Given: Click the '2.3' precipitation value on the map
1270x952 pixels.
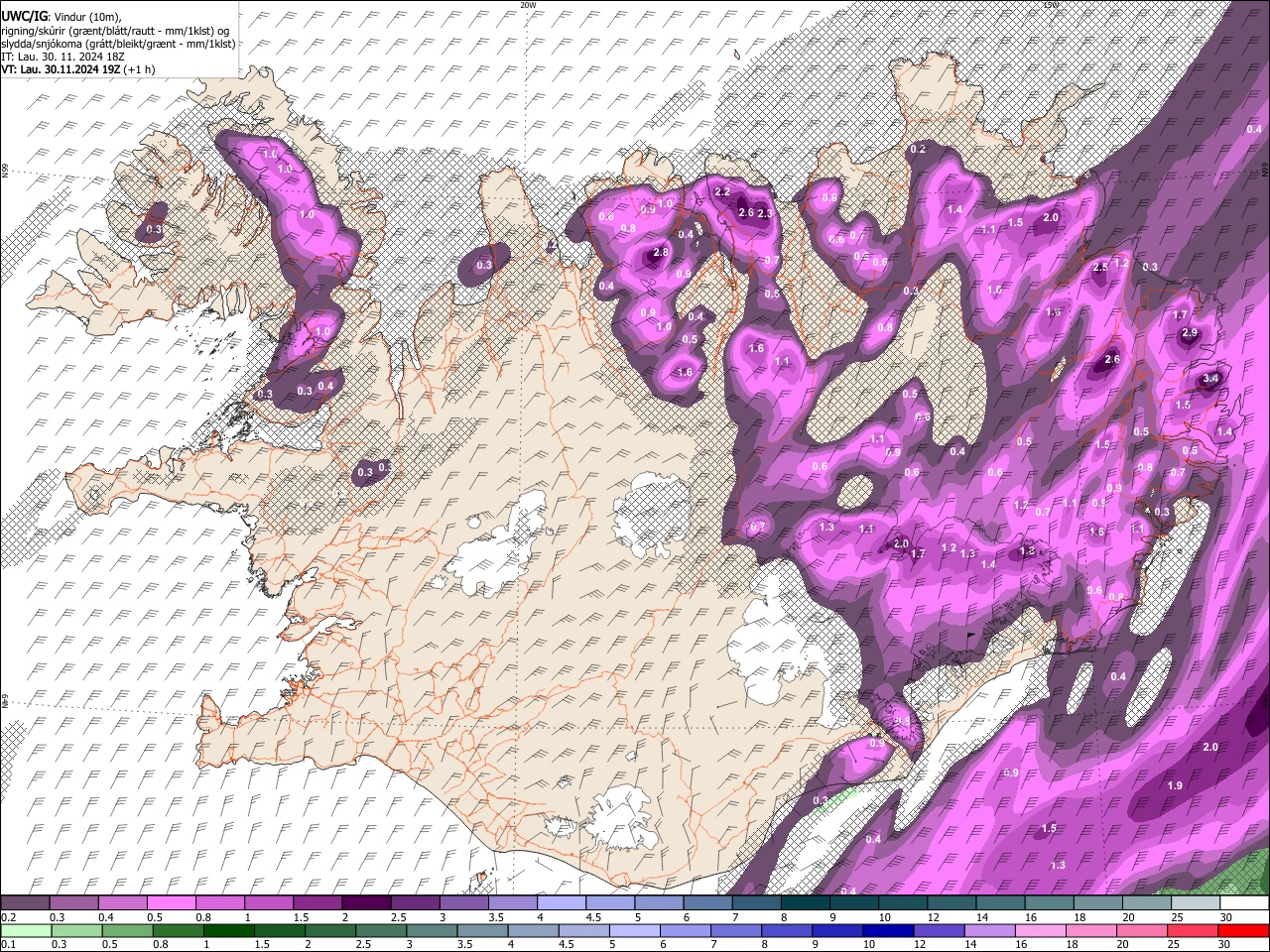Looking at the screenshot, I should pos(764,213).
